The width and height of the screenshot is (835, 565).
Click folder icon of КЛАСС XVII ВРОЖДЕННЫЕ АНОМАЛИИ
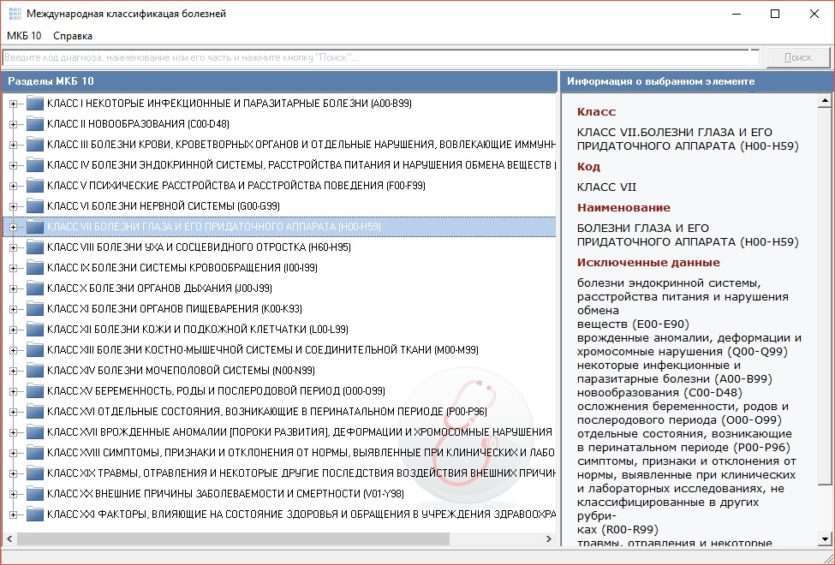(x=35, y=432)
